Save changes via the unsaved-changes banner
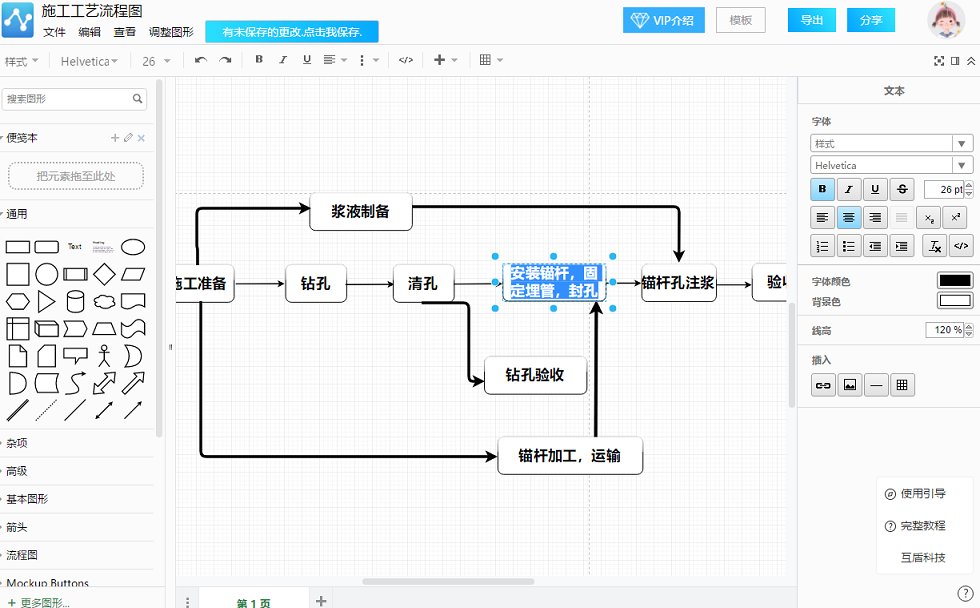The width and height of the screenshot is (980, 608). (x=292, y=32)
